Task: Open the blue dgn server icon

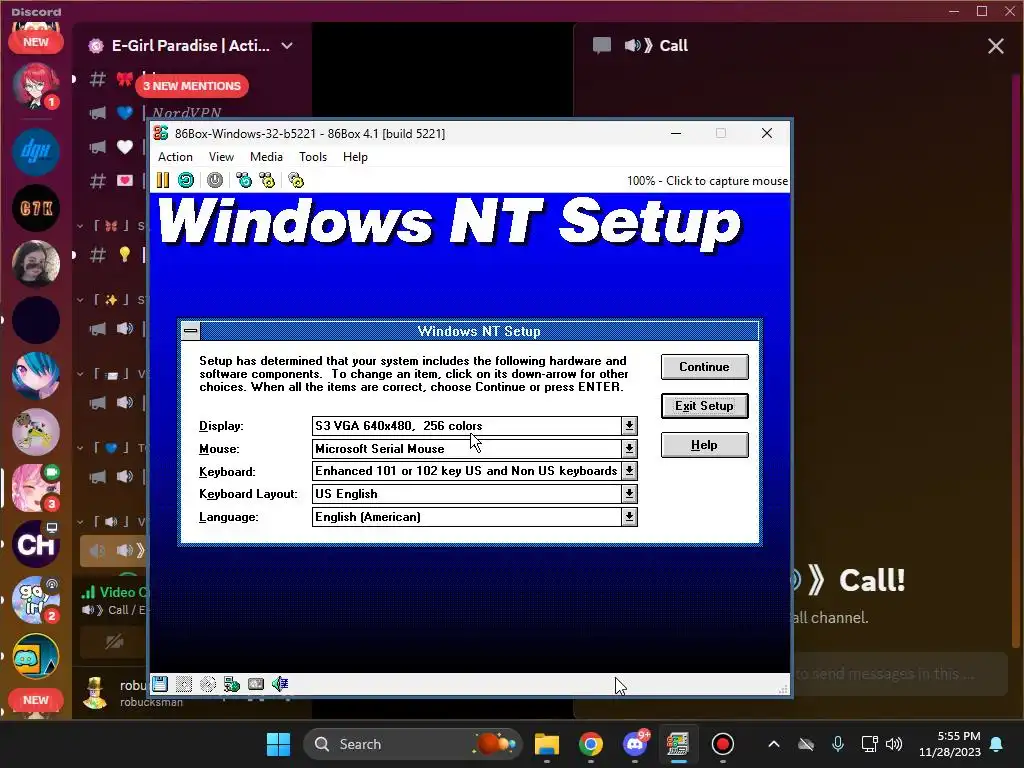Action: coord(36,152)
